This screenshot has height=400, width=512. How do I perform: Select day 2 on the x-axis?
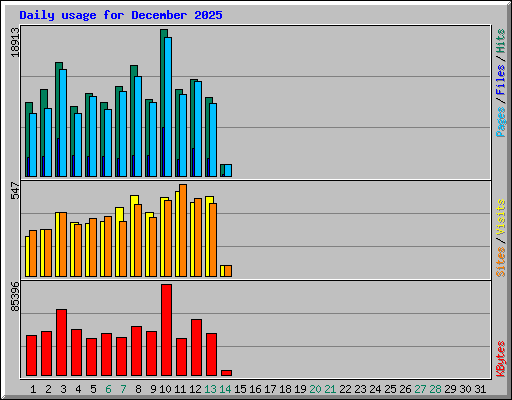coord(48,389)
